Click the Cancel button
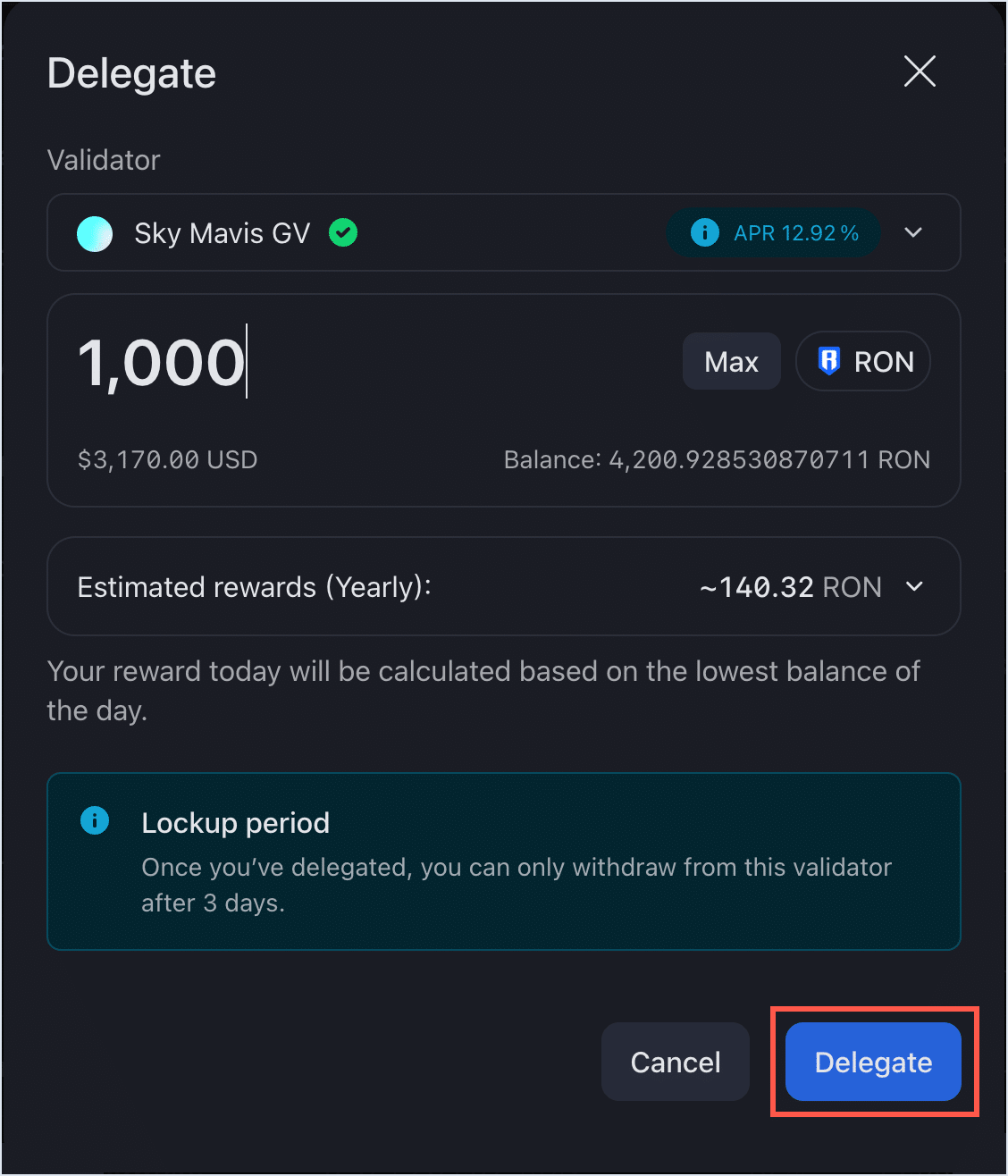The image size is (1008, 1176). click(675, 1062)
